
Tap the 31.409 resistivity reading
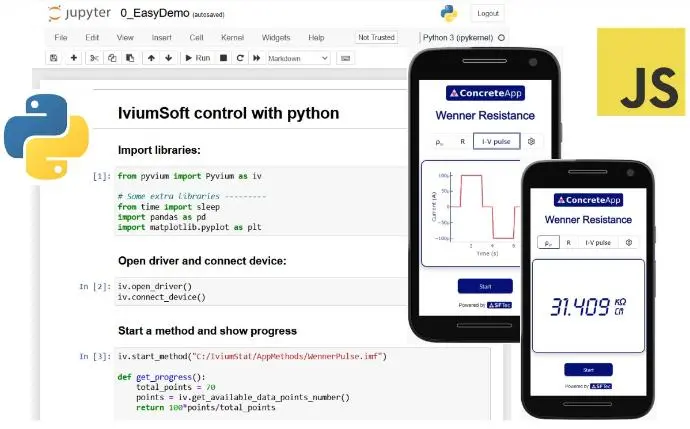[588, 306]
